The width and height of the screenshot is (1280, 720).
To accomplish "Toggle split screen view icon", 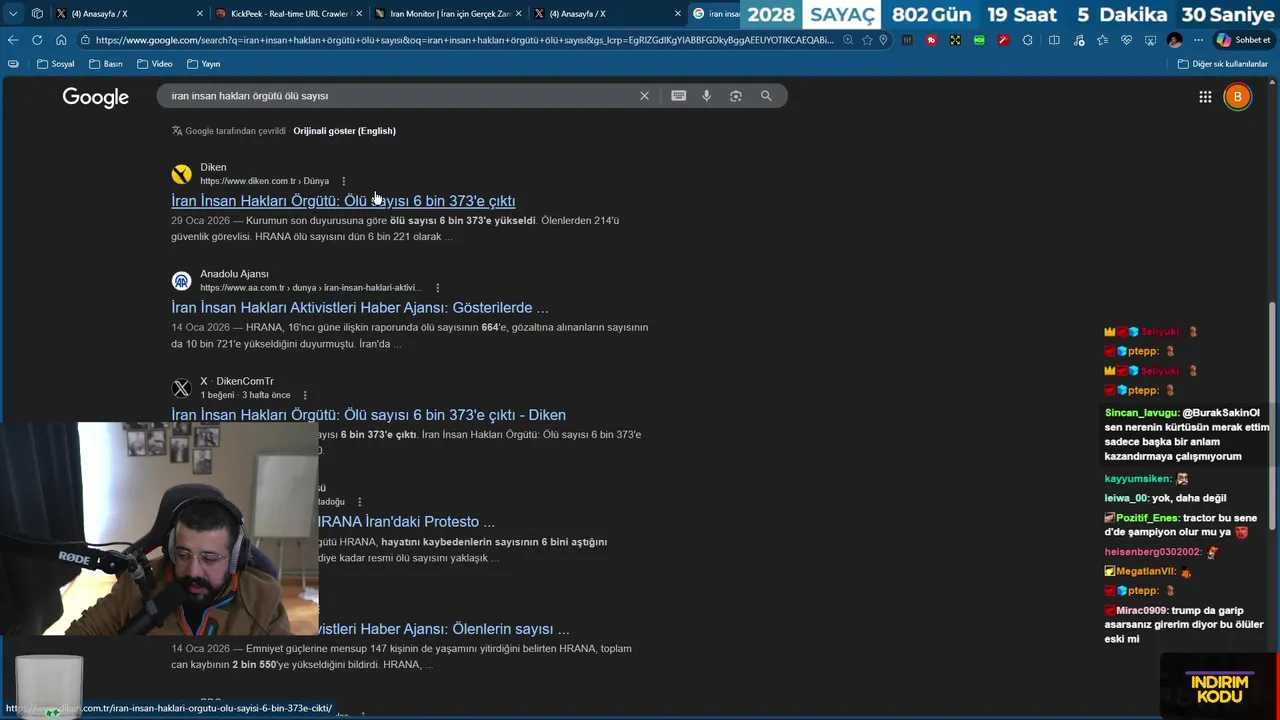I will click(x=1054, y=40).
